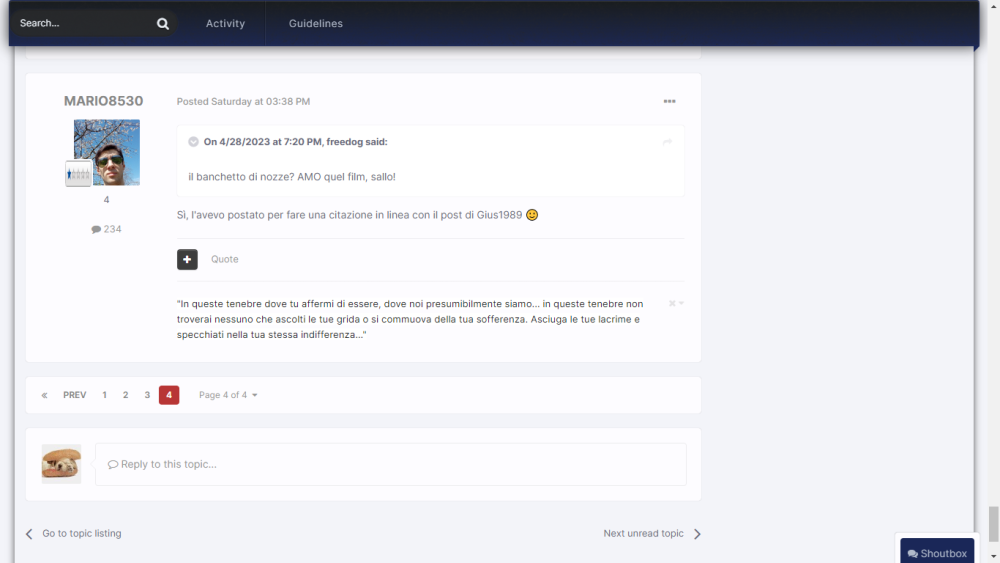The image size is (1000, 563).
Task: Jump to first page double-arrow icon
Action: click(x=44, y=395)
